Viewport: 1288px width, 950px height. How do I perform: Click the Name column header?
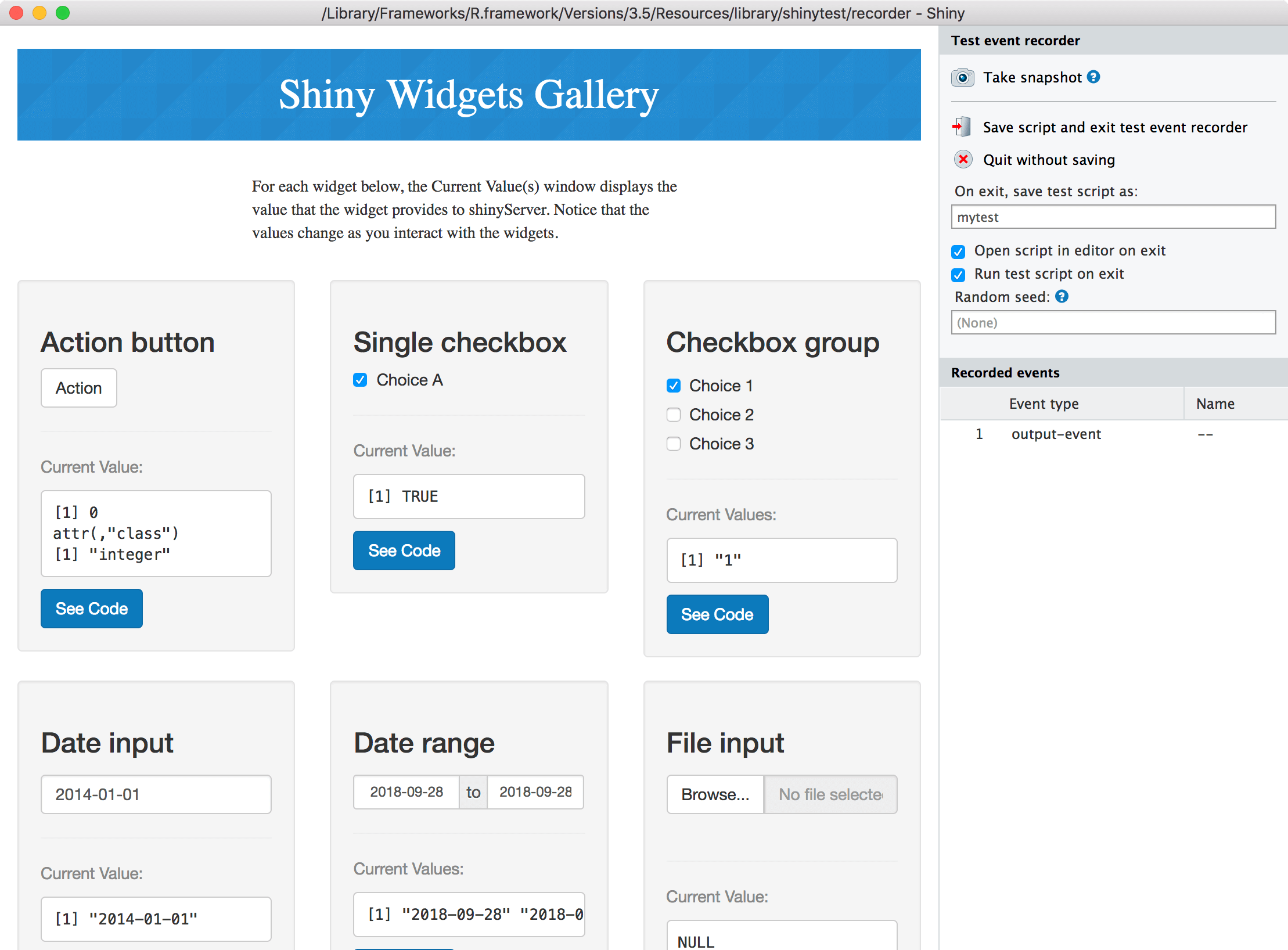point(1236,404)
